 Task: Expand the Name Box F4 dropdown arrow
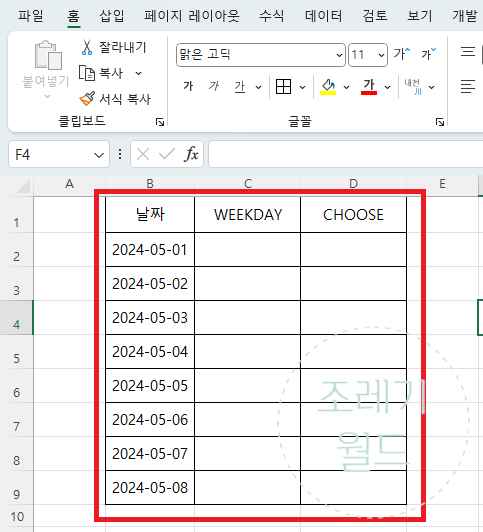pos(99,155)
